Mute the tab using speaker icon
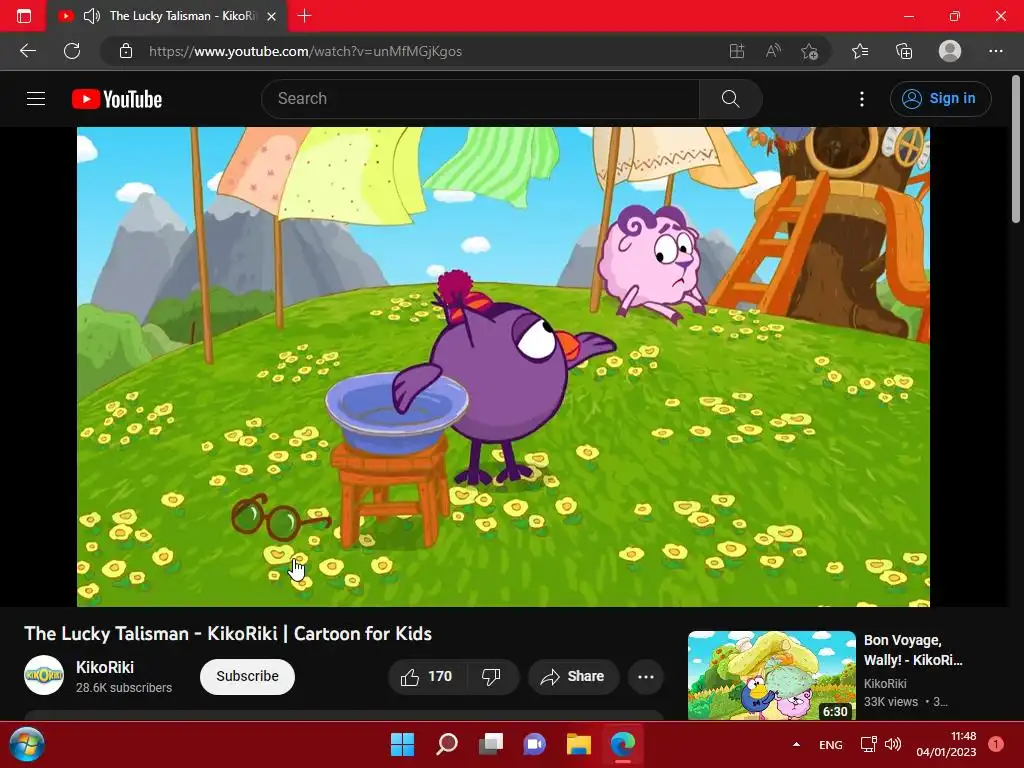This screenshot has height=768, width=1024. pyautogui.click(x=92, y=16)
